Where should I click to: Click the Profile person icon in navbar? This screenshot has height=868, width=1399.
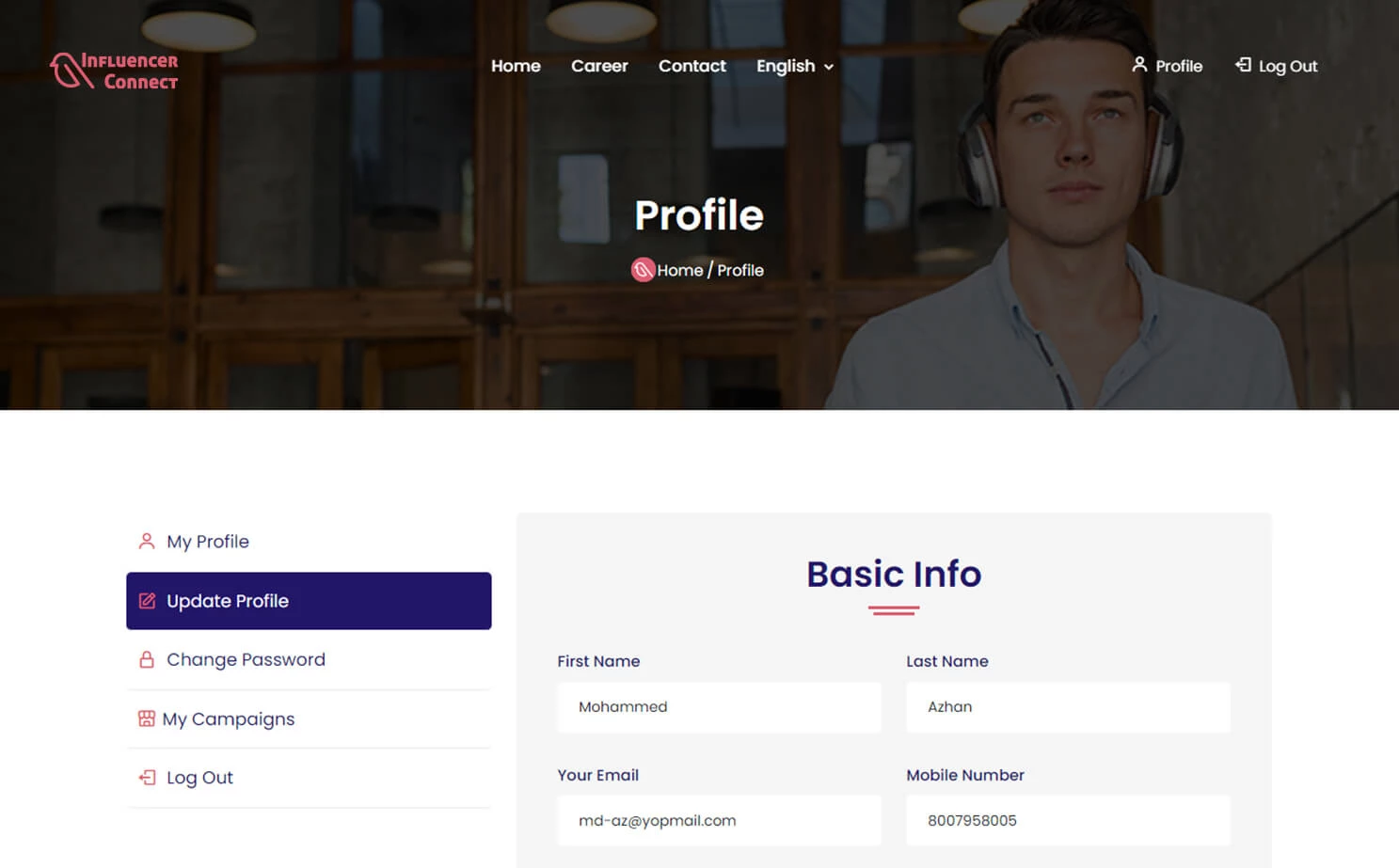[1139, 66]
